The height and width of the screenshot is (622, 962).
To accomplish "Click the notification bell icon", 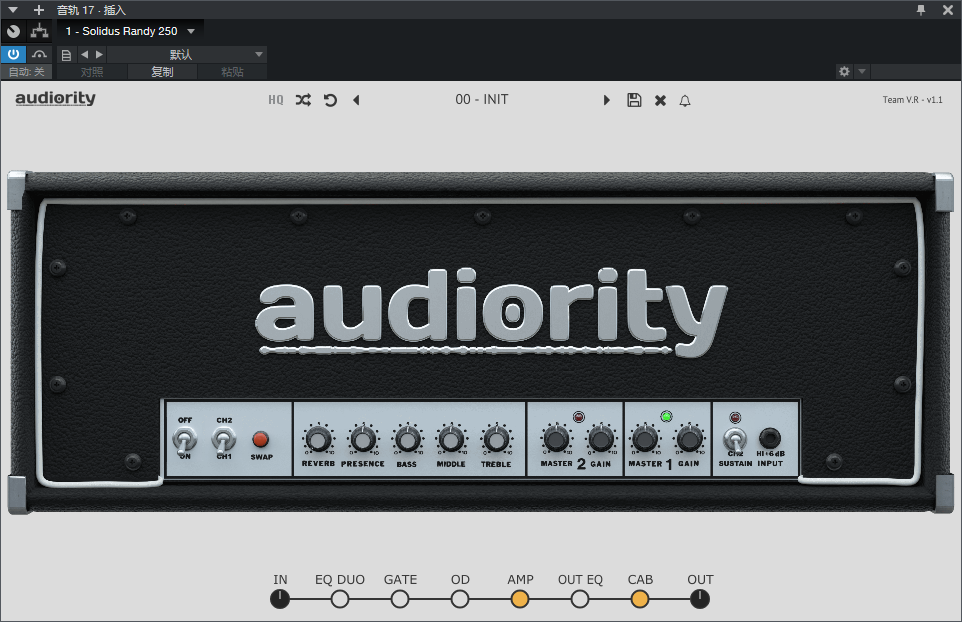I will pos(685,100).
